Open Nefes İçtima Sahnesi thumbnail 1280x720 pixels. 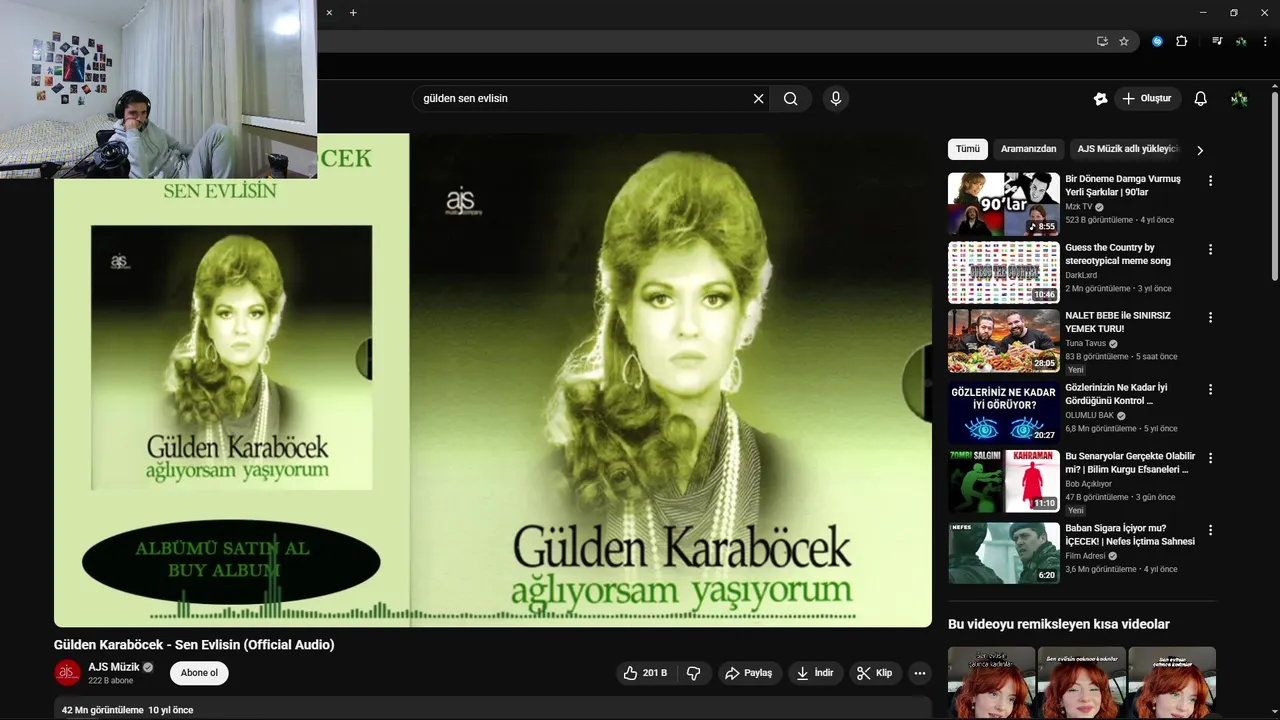[1004, 553]
